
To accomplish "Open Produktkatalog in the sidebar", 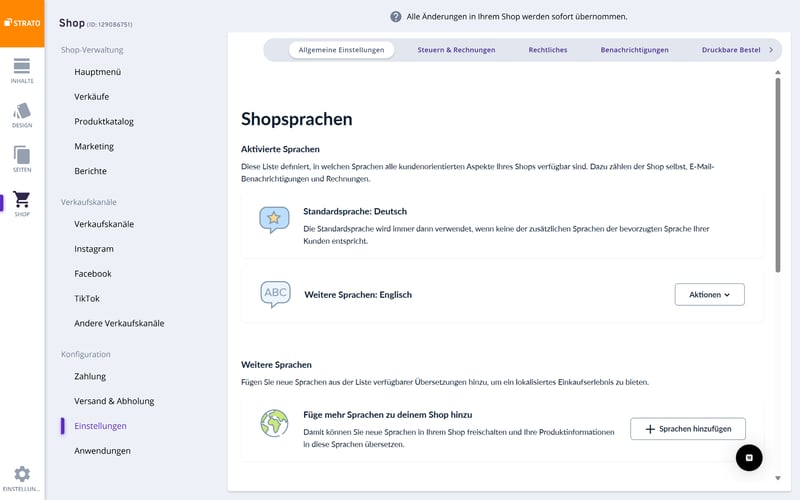I will click(x=104, y=121).
